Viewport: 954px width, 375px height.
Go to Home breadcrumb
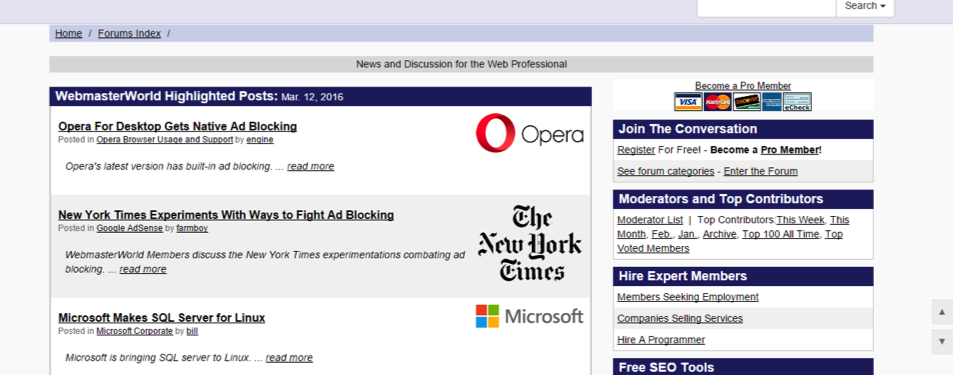point(69,33)
